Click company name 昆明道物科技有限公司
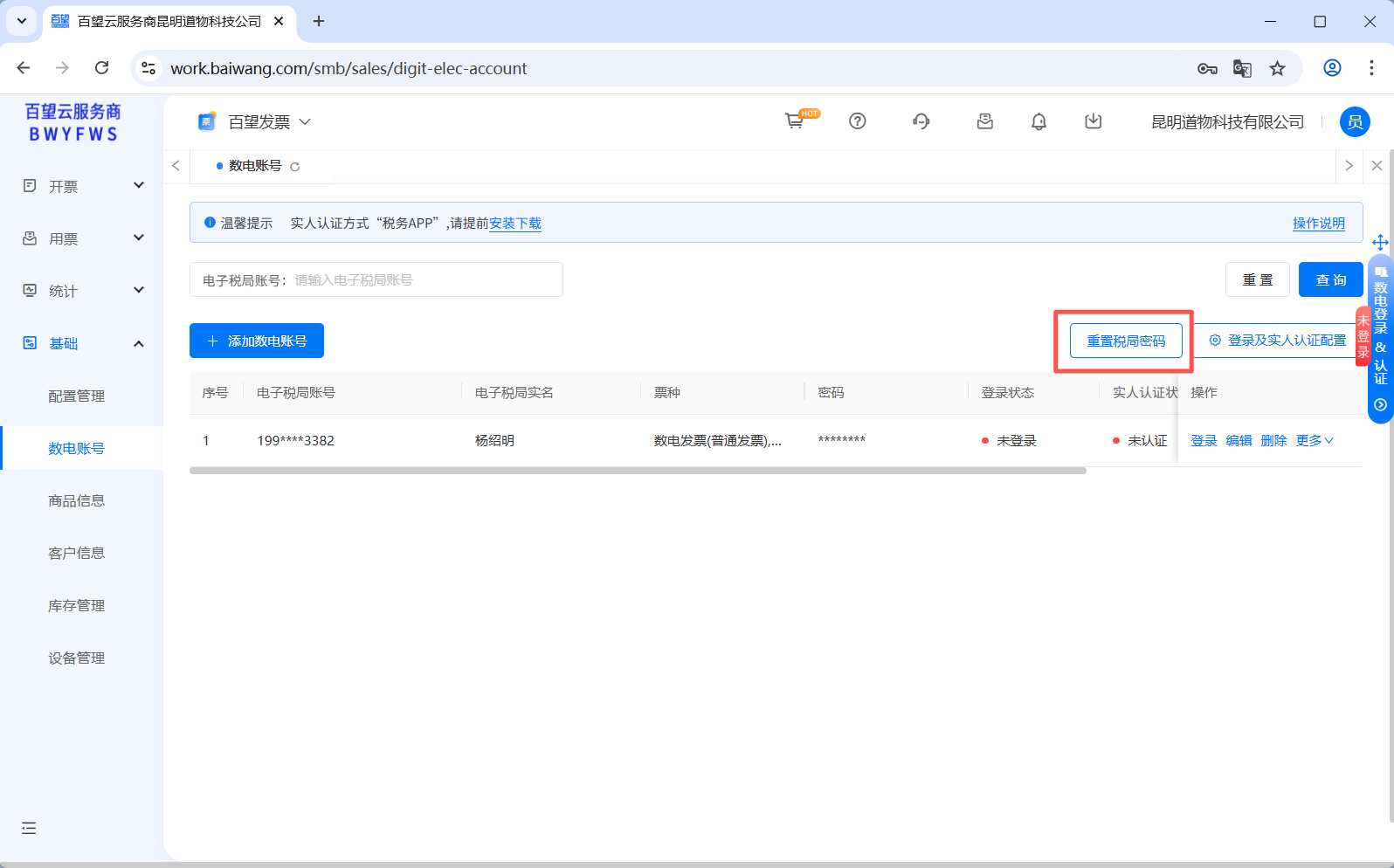This screenshot has height=868, width=1394. pyautogui.click(x=1227, y=122)
